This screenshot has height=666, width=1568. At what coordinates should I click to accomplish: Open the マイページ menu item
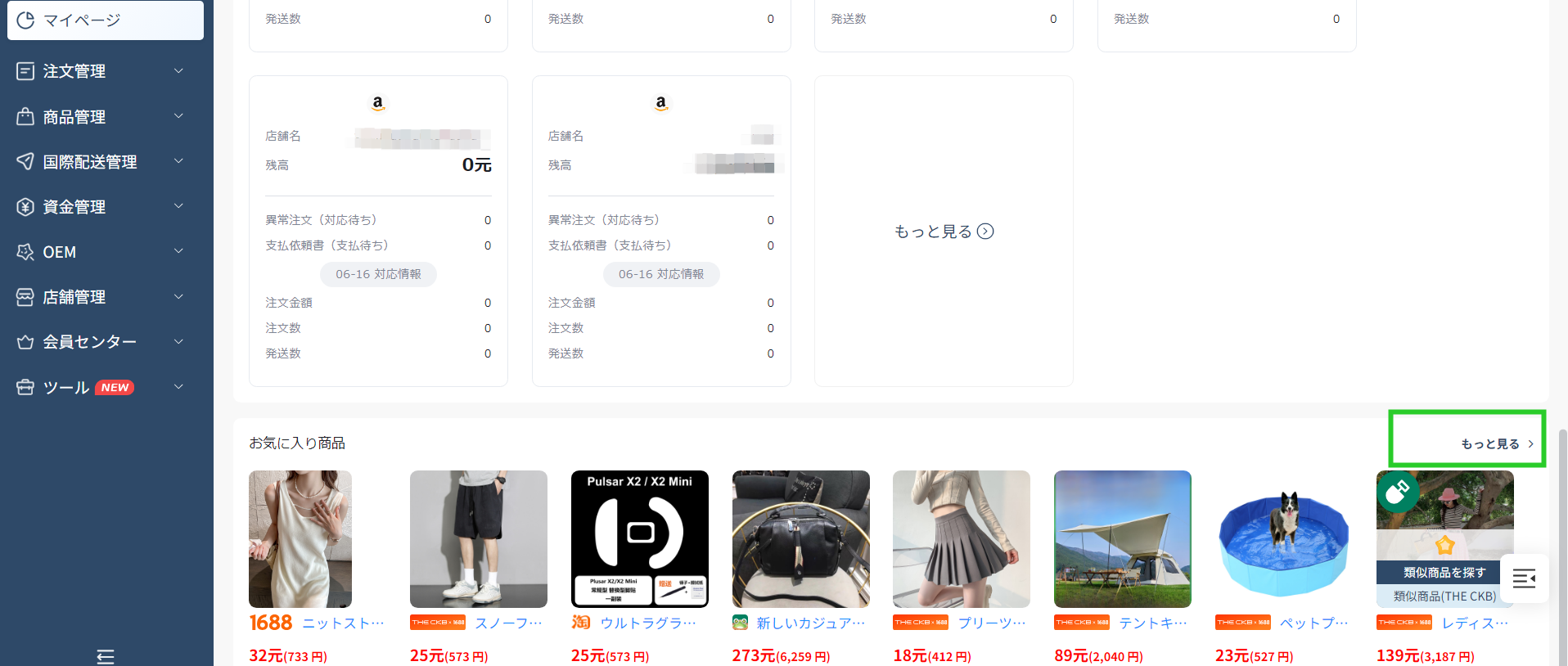point(82,20)
